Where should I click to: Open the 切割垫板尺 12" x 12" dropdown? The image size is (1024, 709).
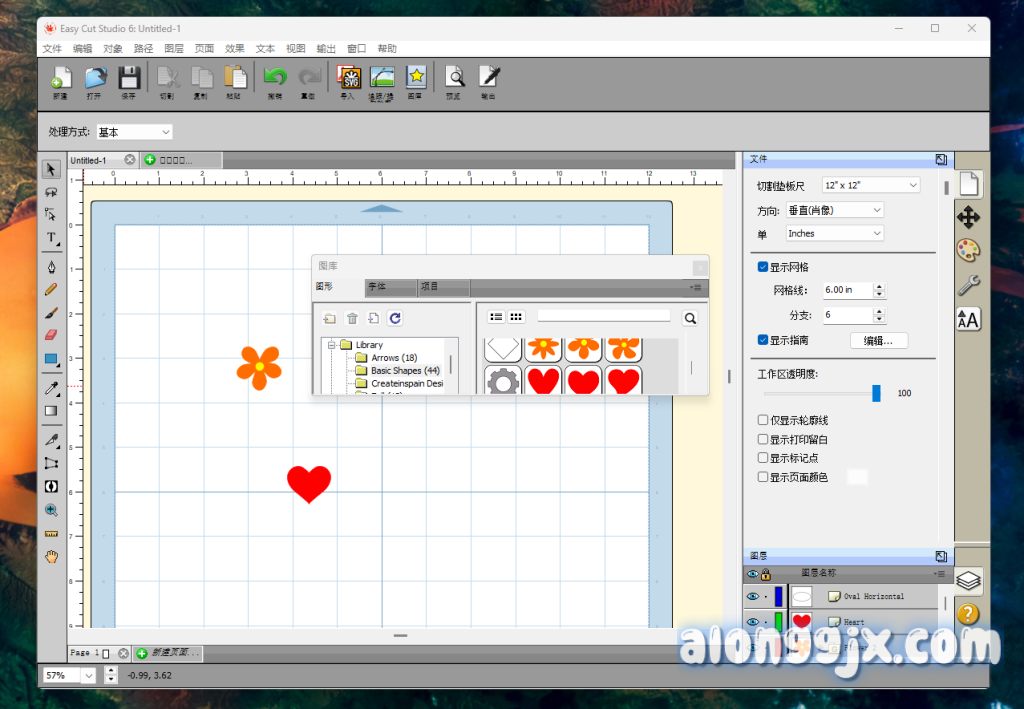[870, 185]
